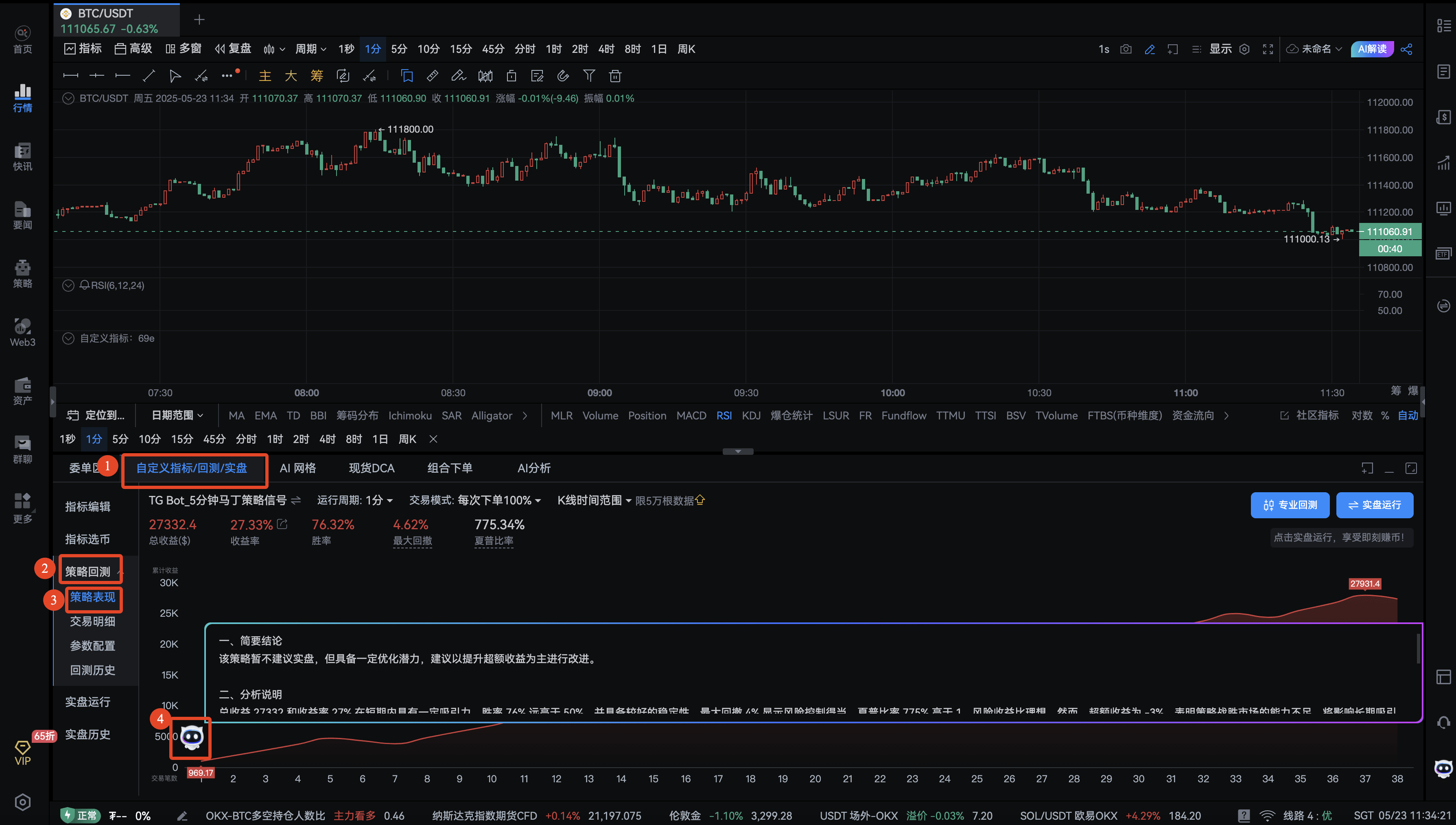Open the 策略 strategy robot sidebar icon
This screenshot has height=825, width=1456.
[23, 274]
